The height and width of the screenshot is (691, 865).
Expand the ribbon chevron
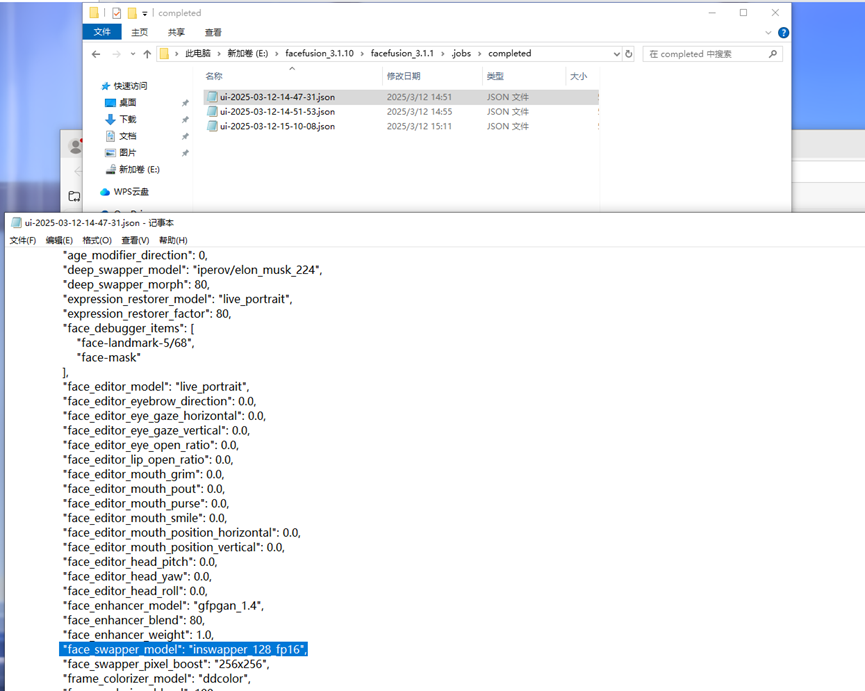pyautogui.click(x=768, y=33)
